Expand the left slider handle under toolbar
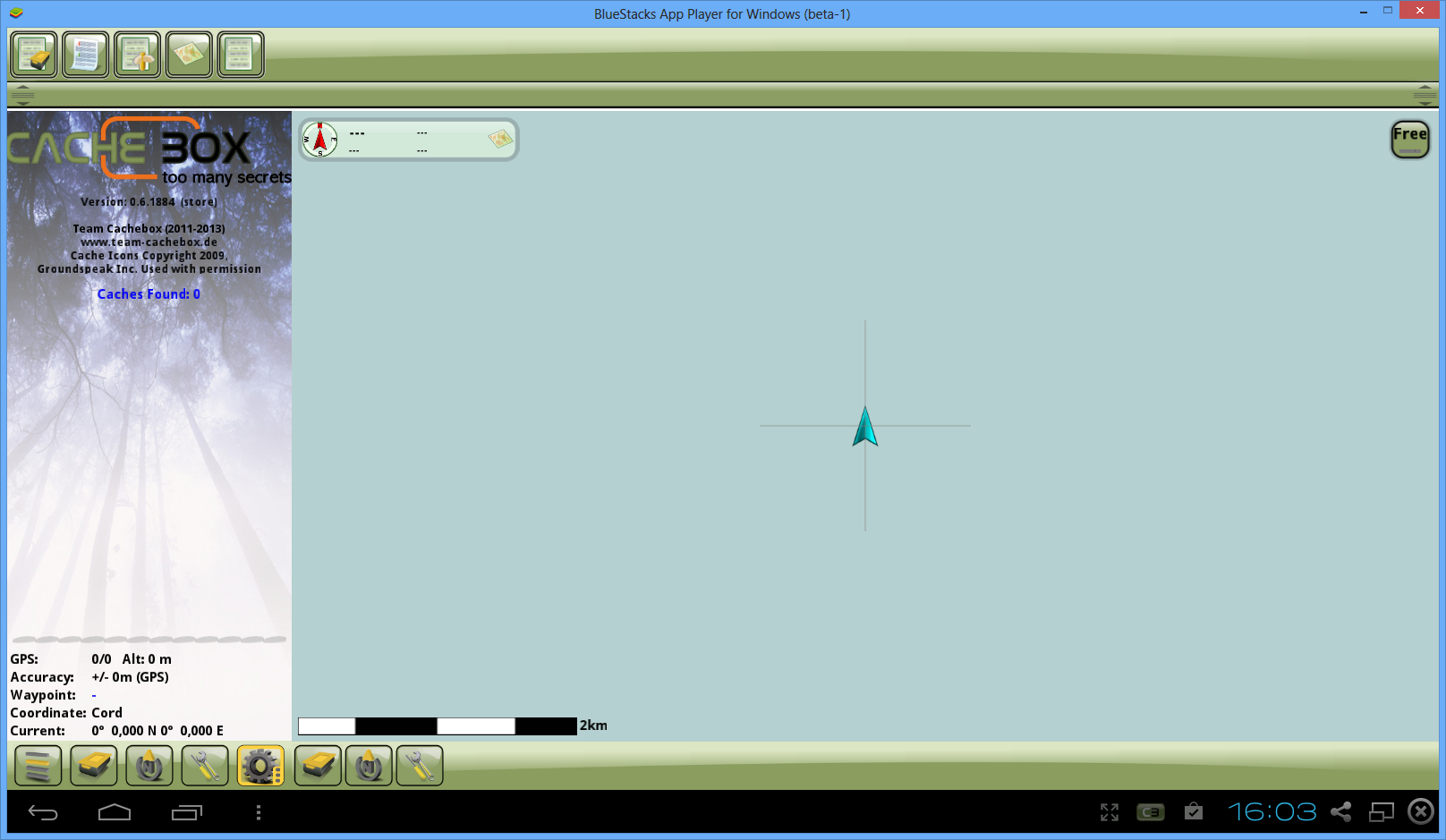 22,94
